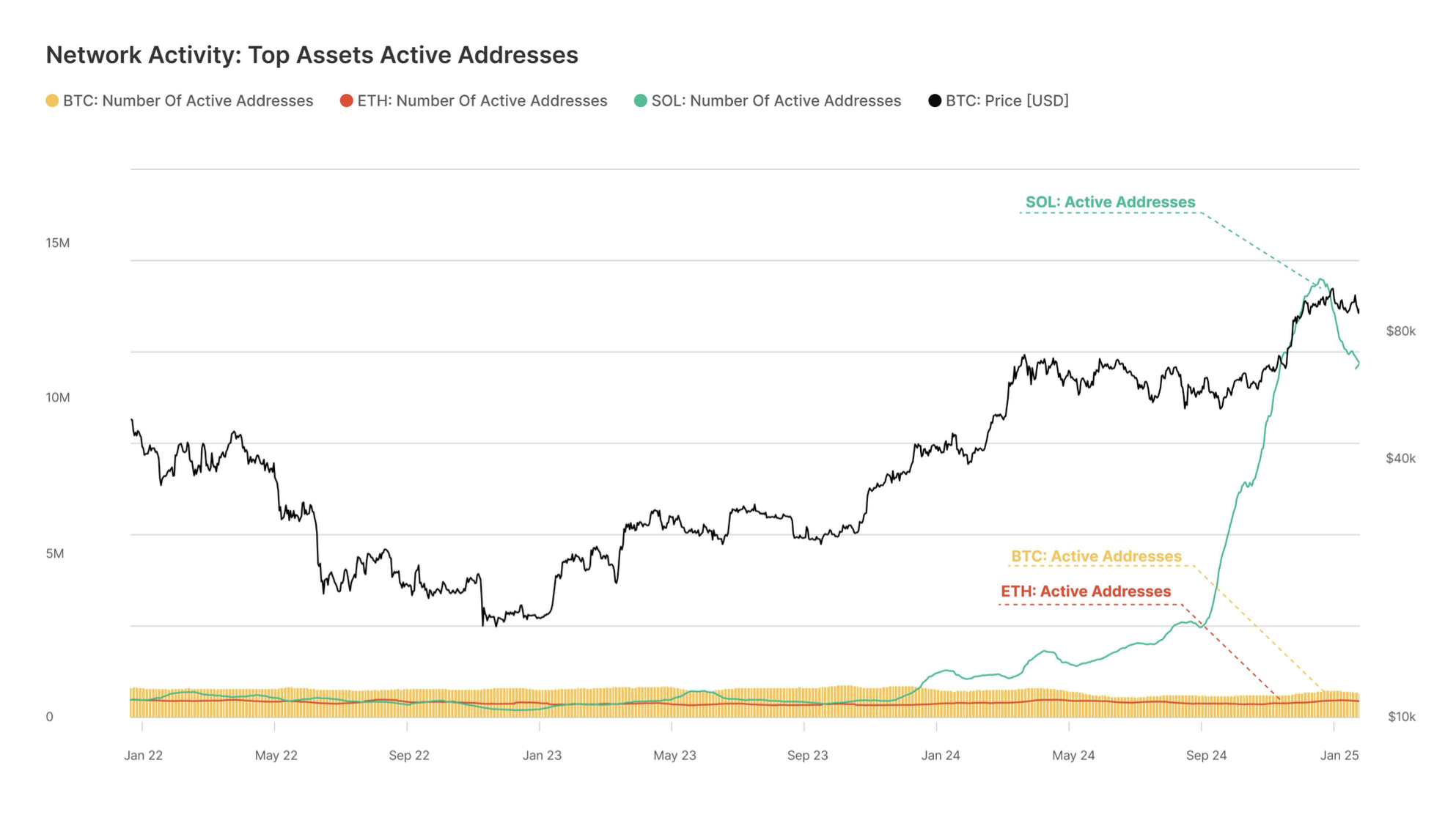This screenshot has height=815, width=1456.
Task: Toggle BTC: Number Of Active Addresses series
Action: point(188,101)
